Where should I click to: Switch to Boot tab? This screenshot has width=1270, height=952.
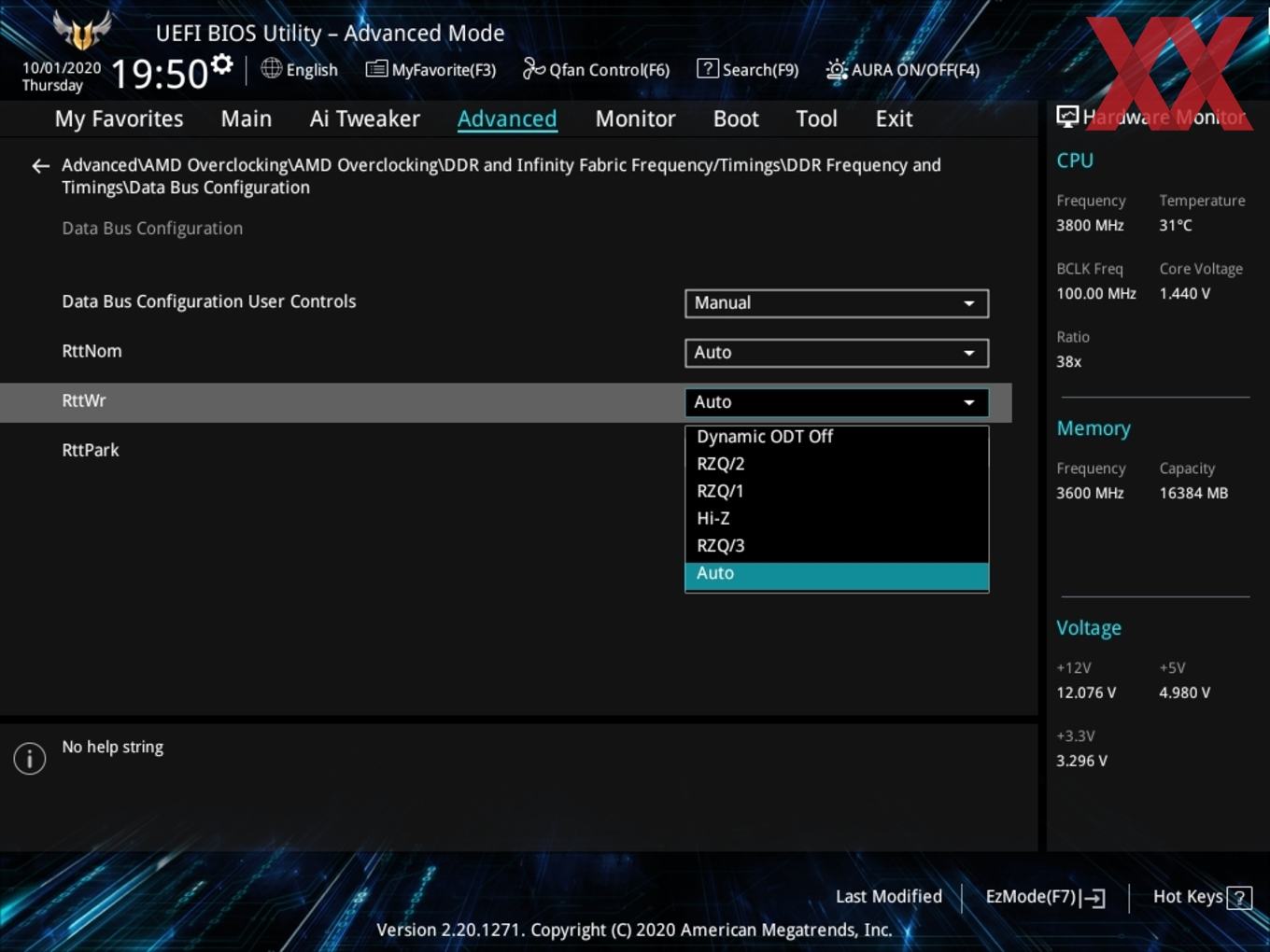pos(736,119)
